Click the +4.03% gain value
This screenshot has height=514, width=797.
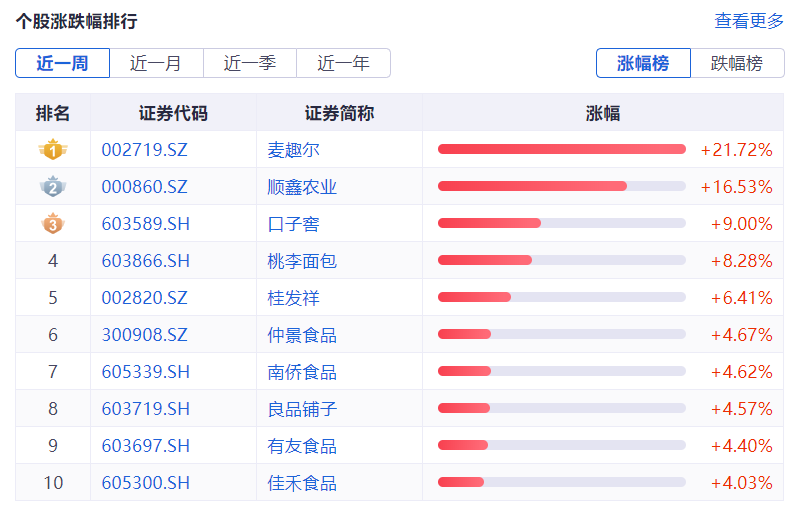(x=742, y=483)
